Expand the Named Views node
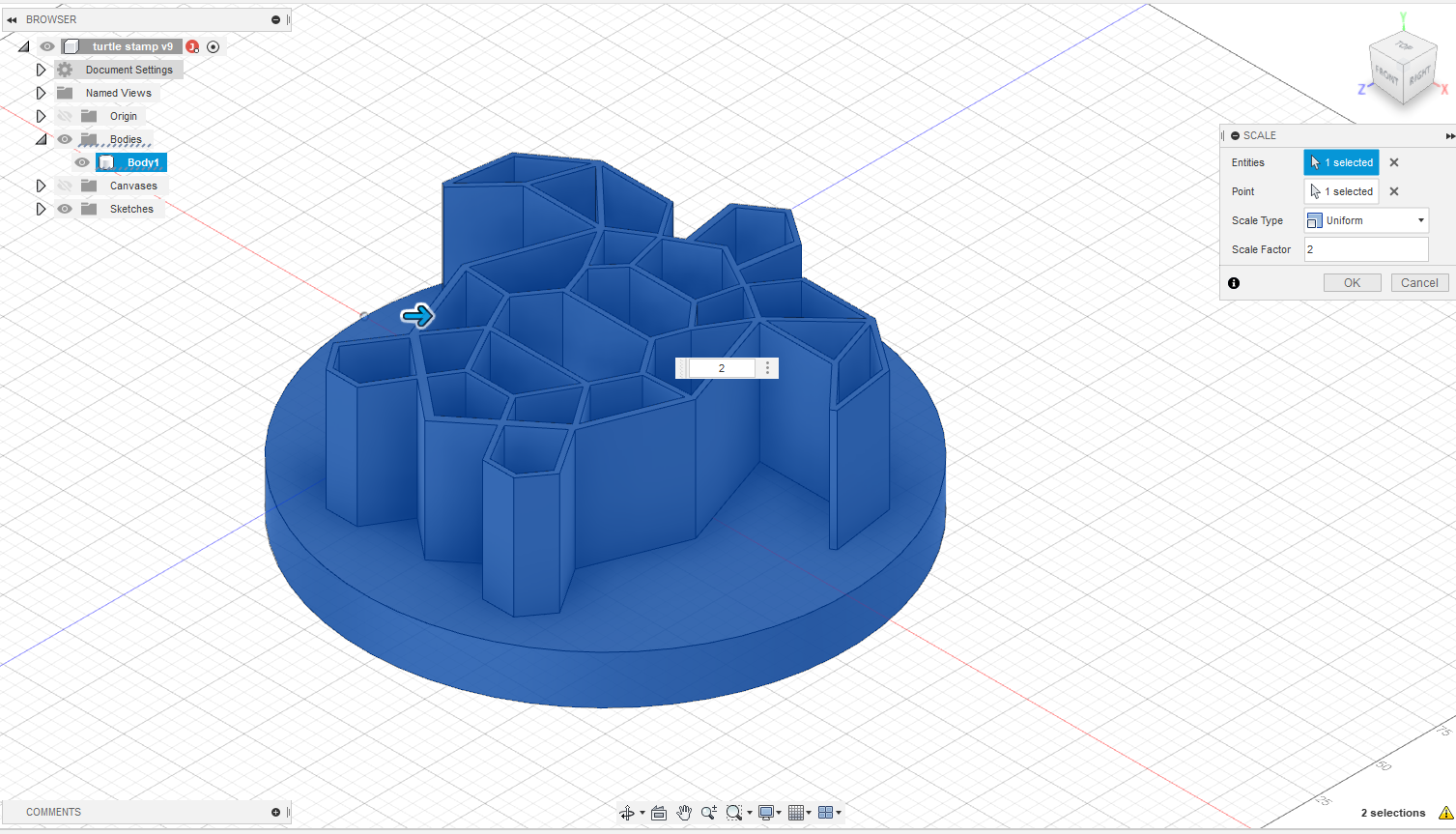Viewport: 1456px width, 834px height. pyautogui.click(x=41, y=93)
